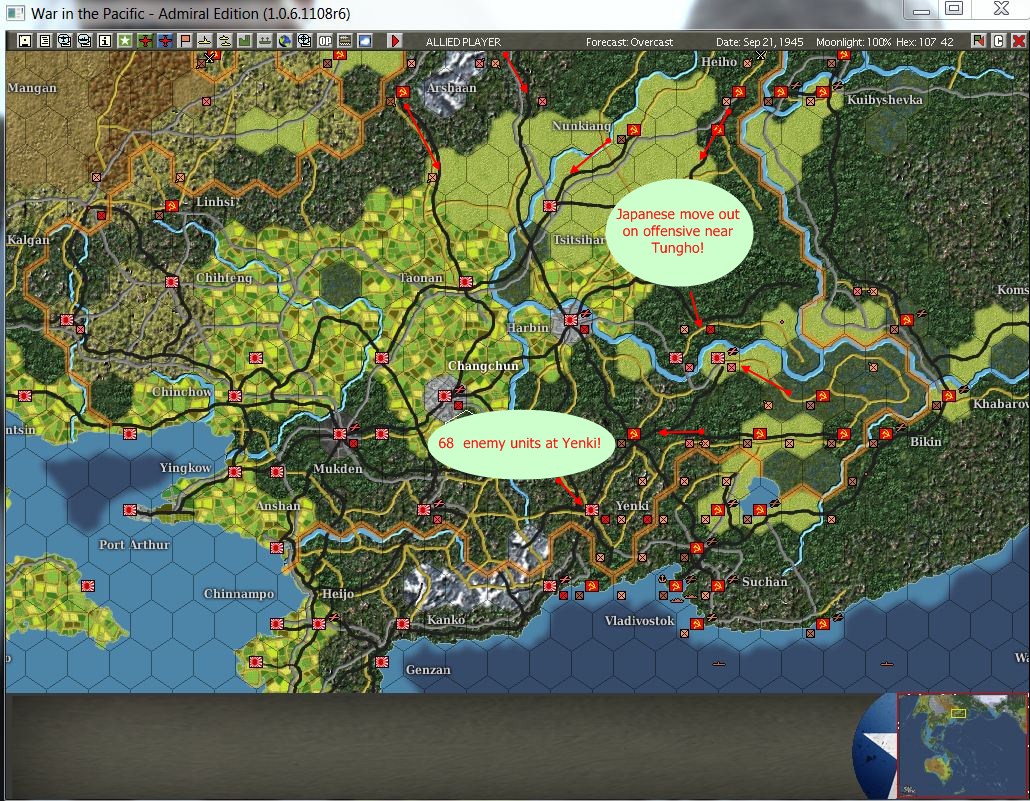Select the Japanese unit at Yenki
Viewport: 1030px width, 801px height.
pos(592,509)
